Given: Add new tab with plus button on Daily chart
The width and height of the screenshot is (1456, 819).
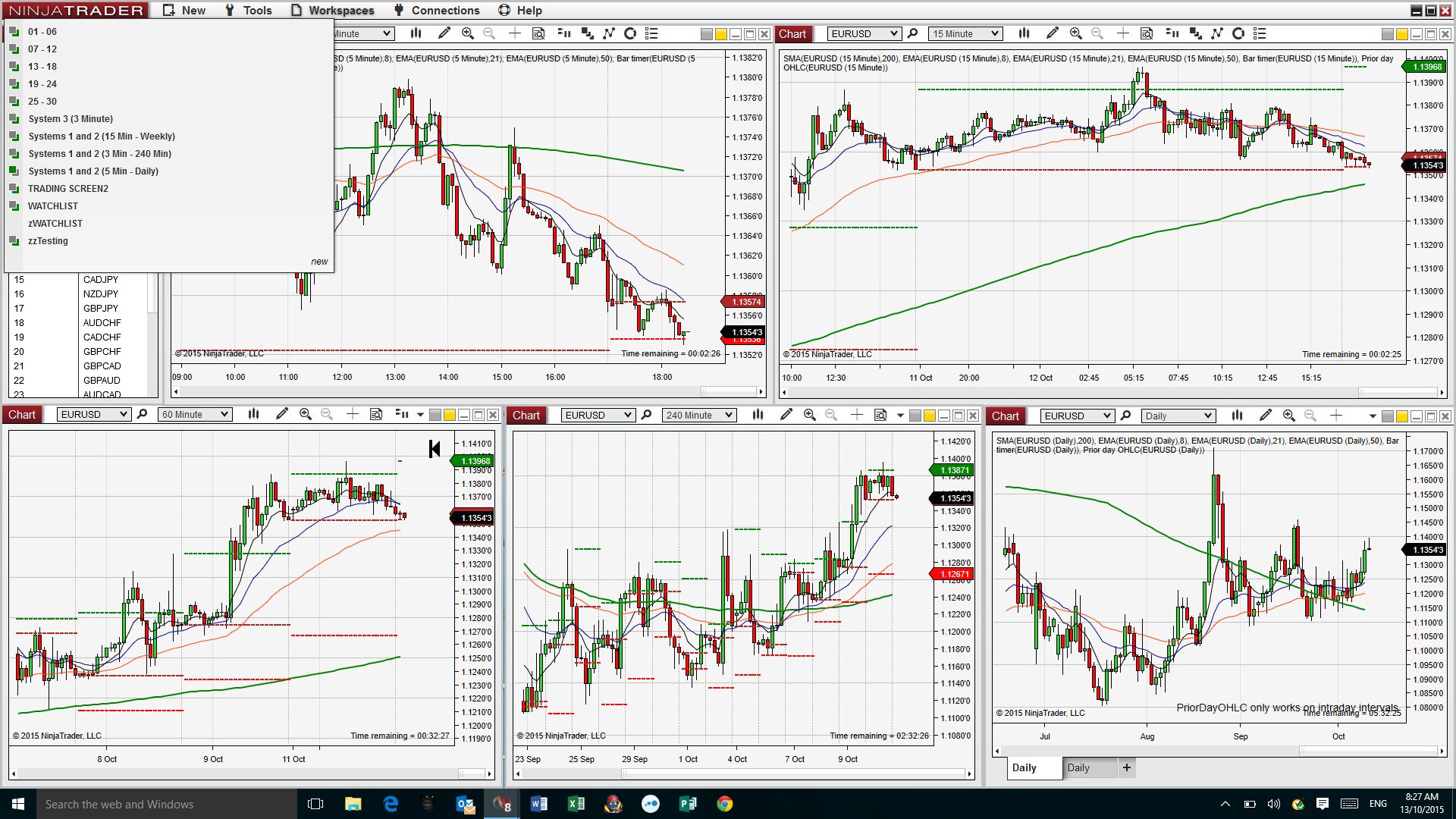Looking at the screenshot, I should tap(1127, 767).
